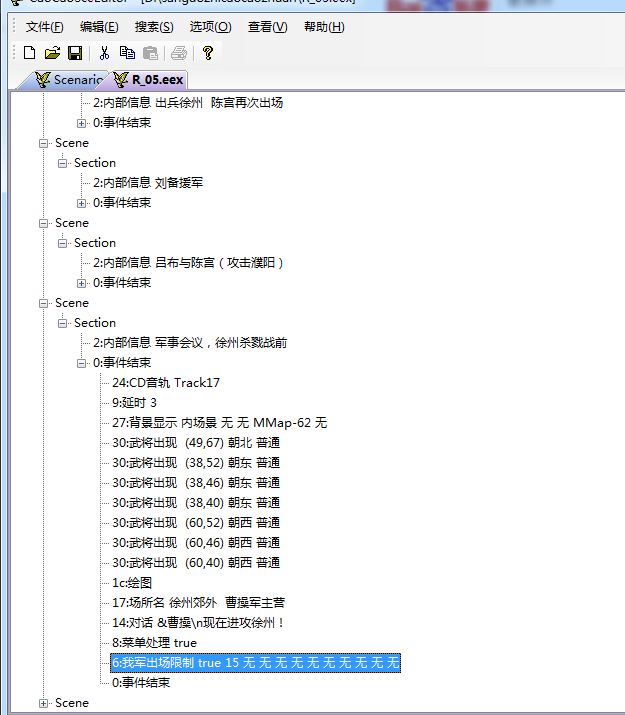Select 2:内部信息 军事会议，徐州杀戮战前 row
The width and height of the screenshot is (625, 715).
click(x=190, y=343)
